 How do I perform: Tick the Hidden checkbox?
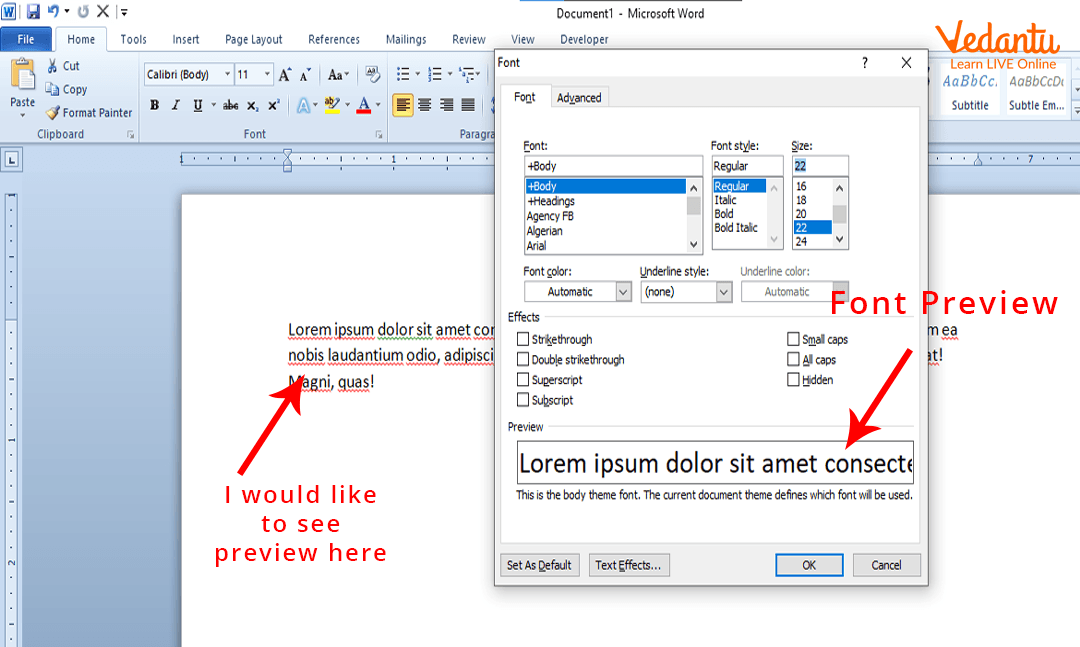pyautogui.click(x=793, y=380)
